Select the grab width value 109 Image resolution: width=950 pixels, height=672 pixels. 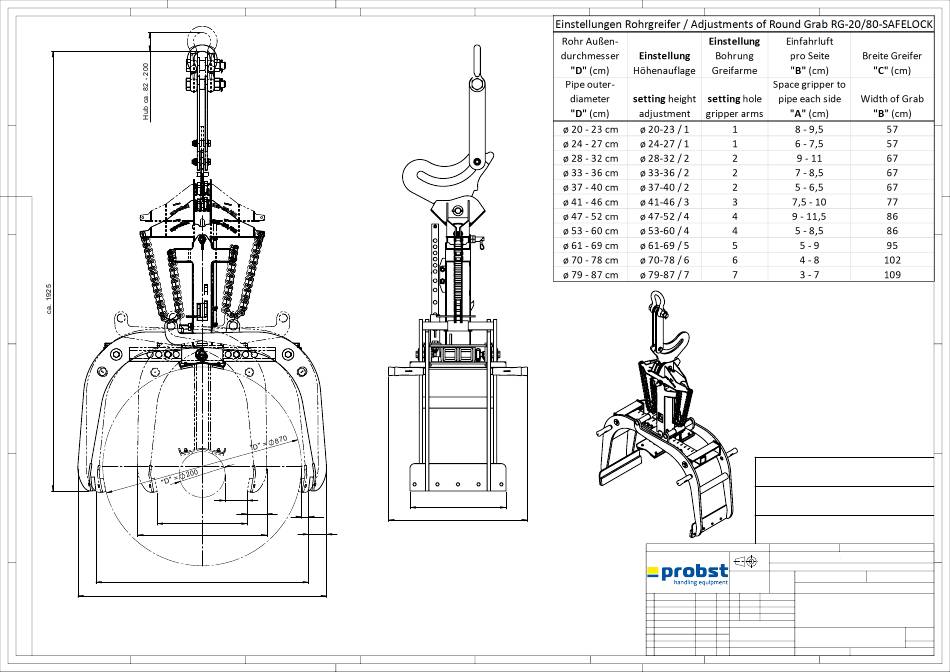pyautogui.click(x=892, y=274)
